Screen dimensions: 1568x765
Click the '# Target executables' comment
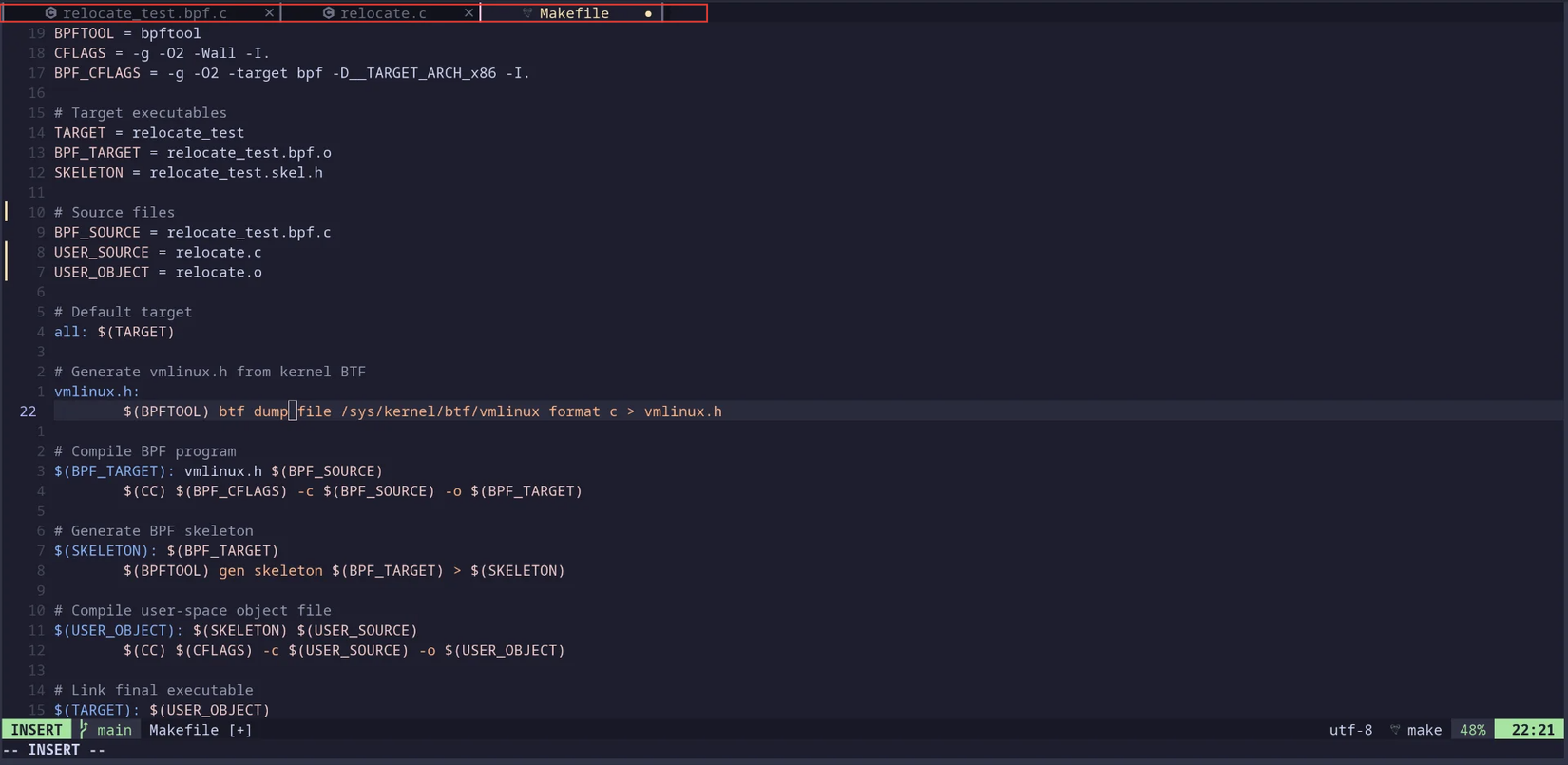pyautogui.click(x=141, y=113)
